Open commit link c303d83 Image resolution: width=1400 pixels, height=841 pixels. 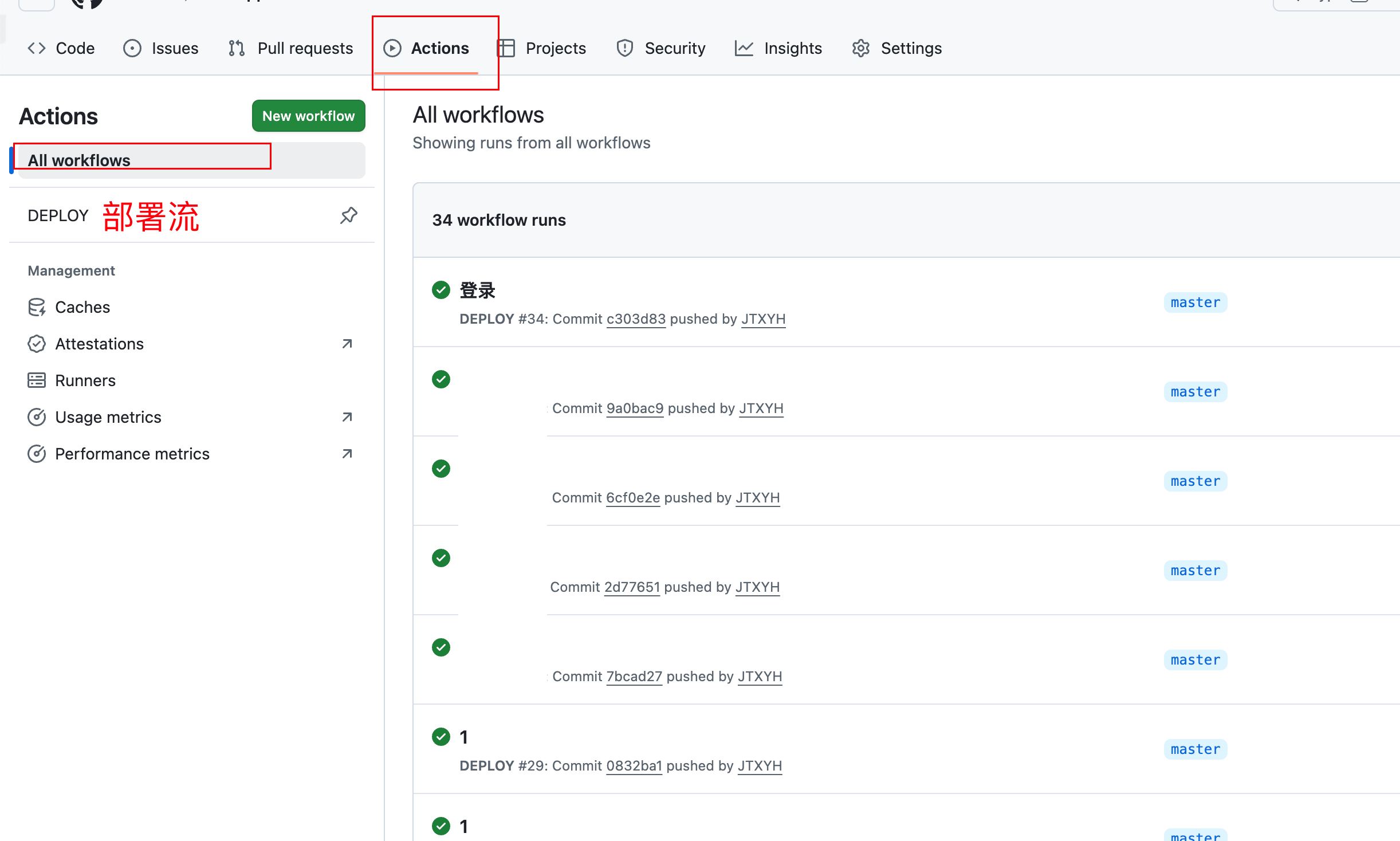point(636,319)
